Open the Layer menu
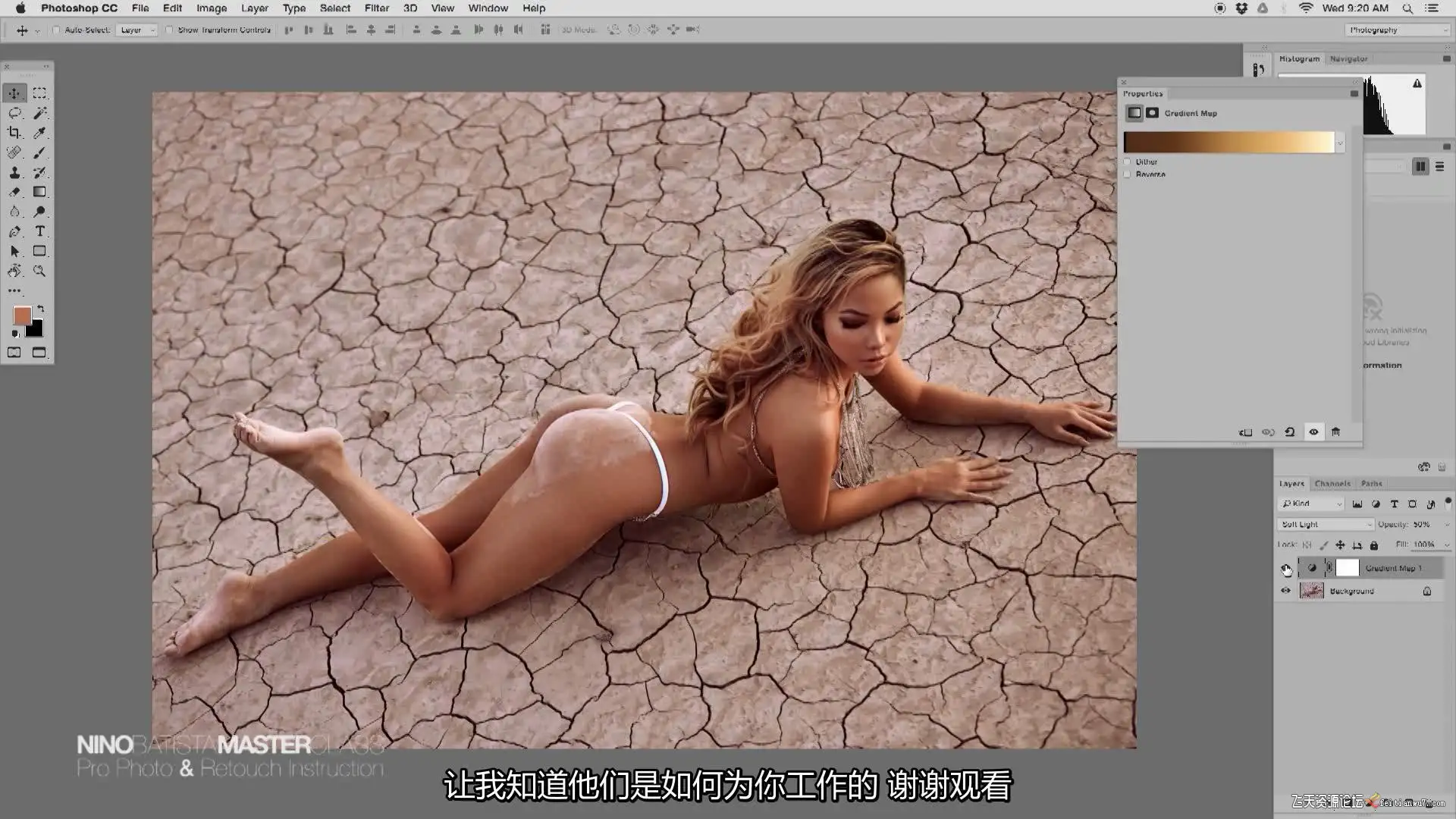Screen dimensions: 1456x819 (x=255, y=8)
